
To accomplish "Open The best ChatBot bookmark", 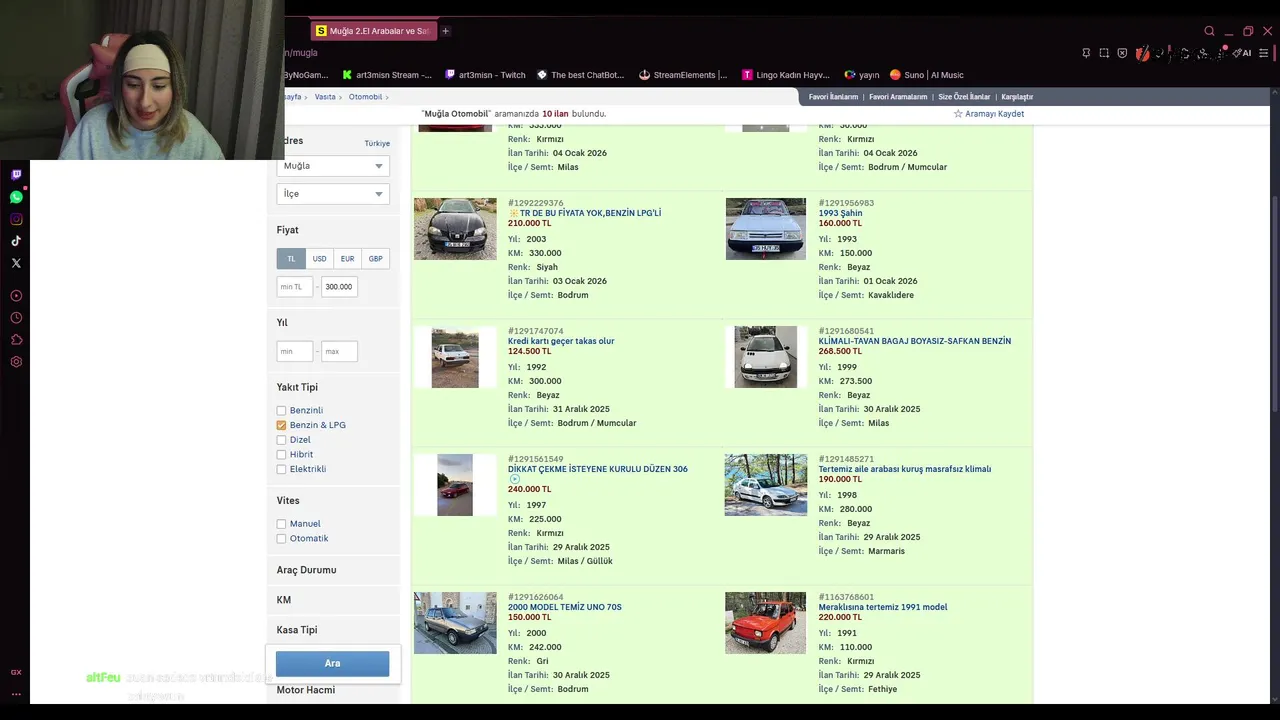I will point(580,75).
